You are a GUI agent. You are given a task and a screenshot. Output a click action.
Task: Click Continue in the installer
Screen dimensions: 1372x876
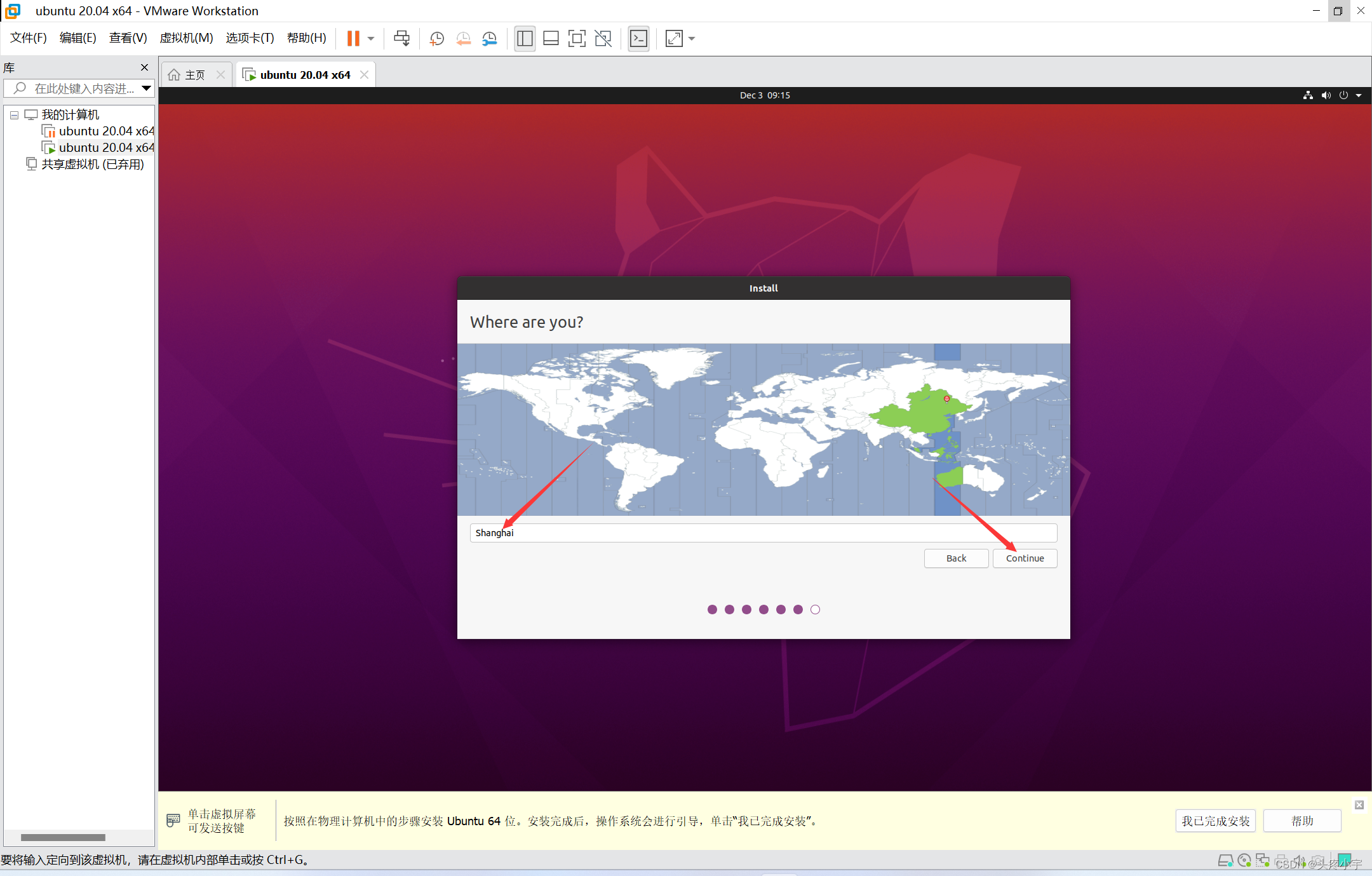click(1025, 558)
